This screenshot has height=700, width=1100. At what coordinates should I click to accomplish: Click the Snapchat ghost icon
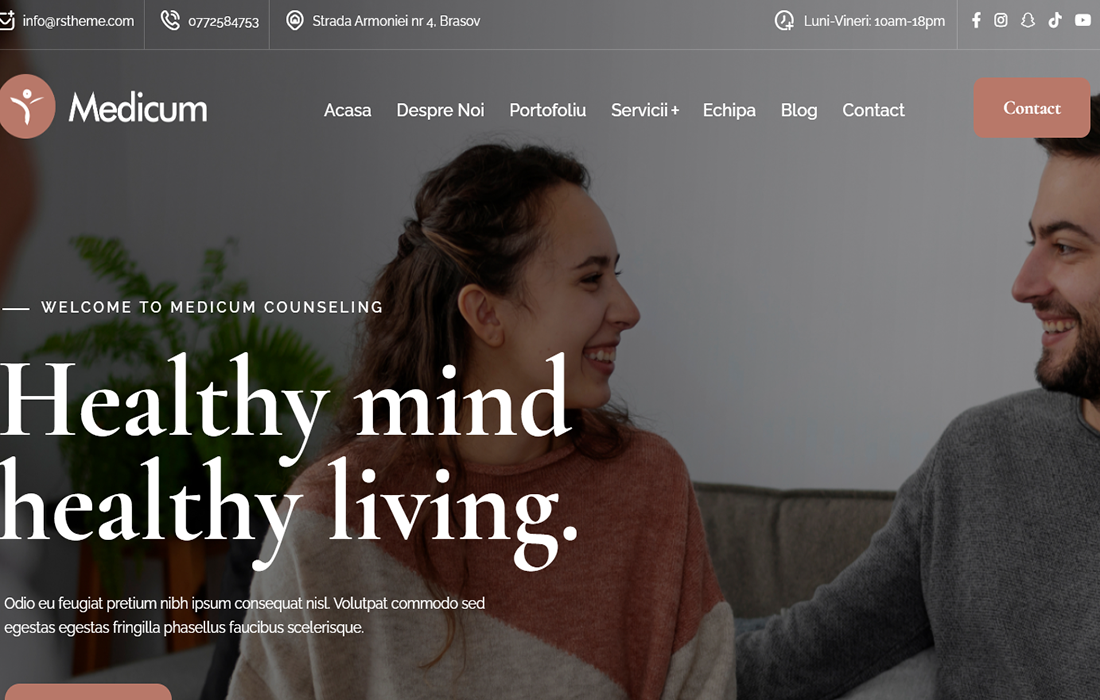[1028, 20]
